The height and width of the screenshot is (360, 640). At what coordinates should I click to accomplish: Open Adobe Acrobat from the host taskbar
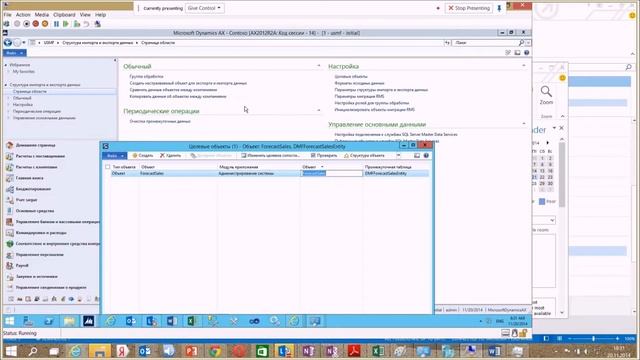[x=354, y=351]
